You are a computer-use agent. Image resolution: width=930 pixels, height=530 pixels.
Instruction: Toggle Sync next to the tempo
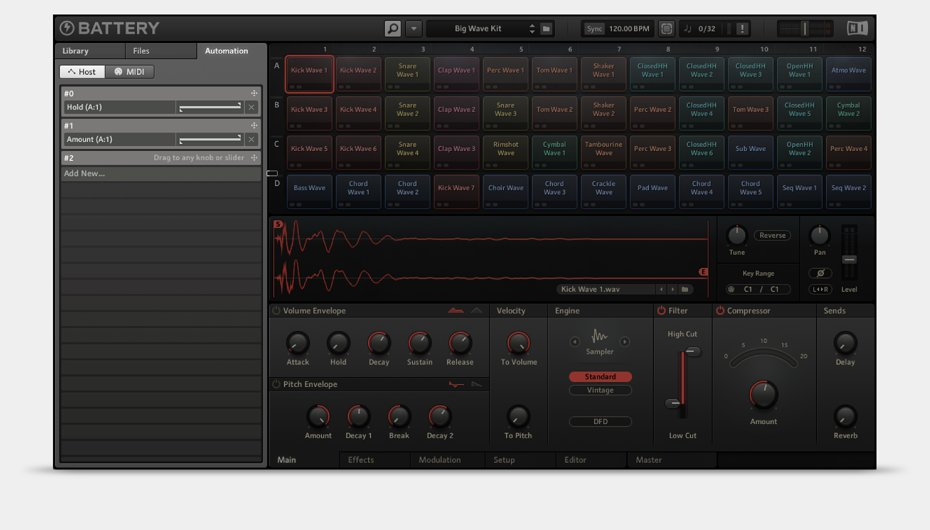coord(594,29)
